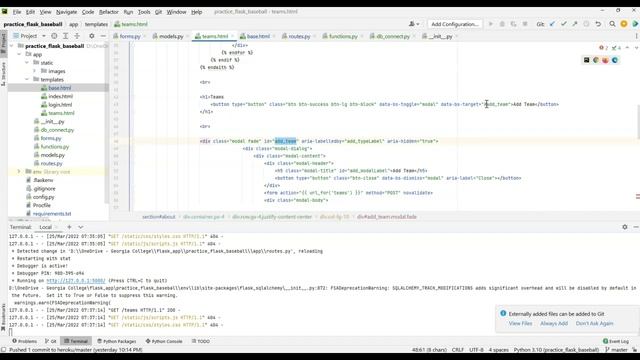Click Always Add in Git notification
This screenshot has height=360, width=640.
coord(554,323)
